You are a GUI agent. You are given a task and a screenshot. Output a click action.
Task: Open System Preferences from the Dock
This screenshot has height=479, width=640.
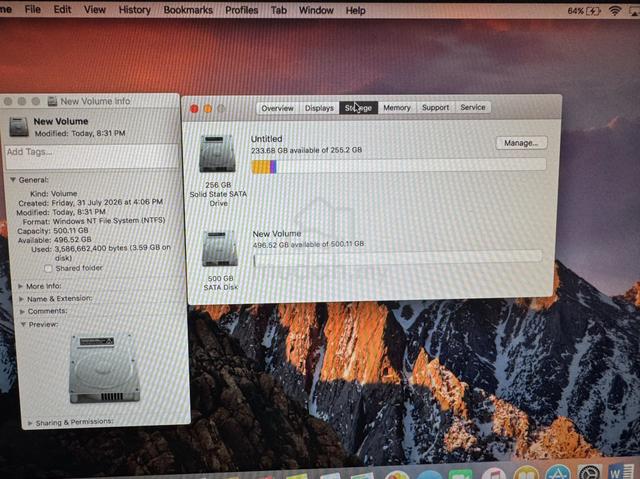pos(589,472)
